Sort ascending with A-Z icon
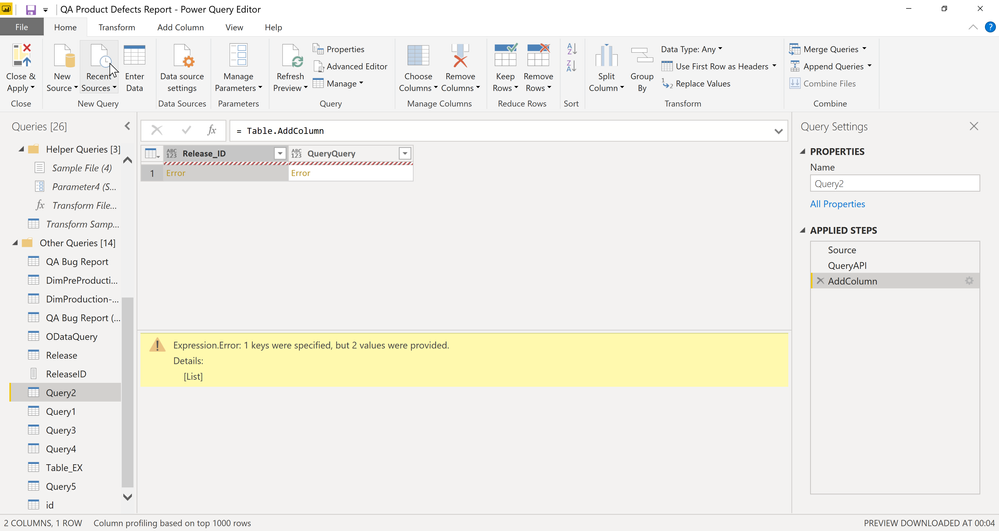 point(571,49)
